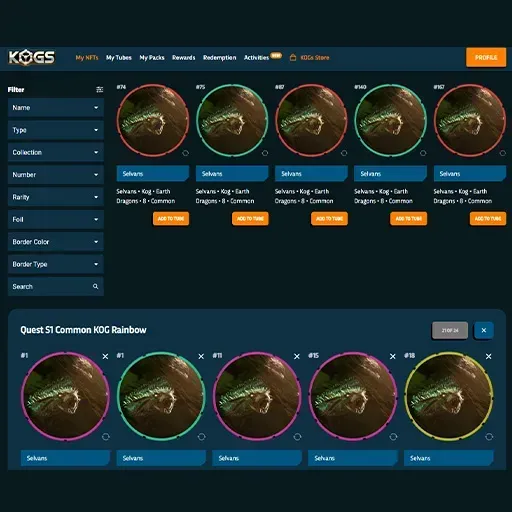Add card #75 to tube
Screen dimensions: 512x512
pyautogui.click(x=250, y=219)
